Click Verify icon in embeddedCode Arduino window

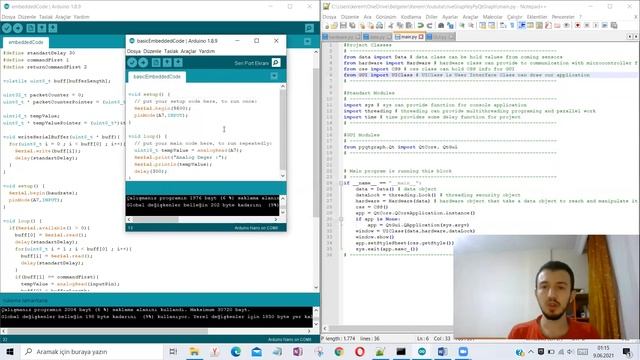tap(7, 28)
